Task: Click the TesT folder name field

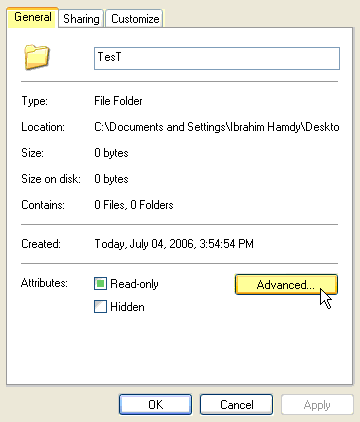Action: click(x=217, y=59)
